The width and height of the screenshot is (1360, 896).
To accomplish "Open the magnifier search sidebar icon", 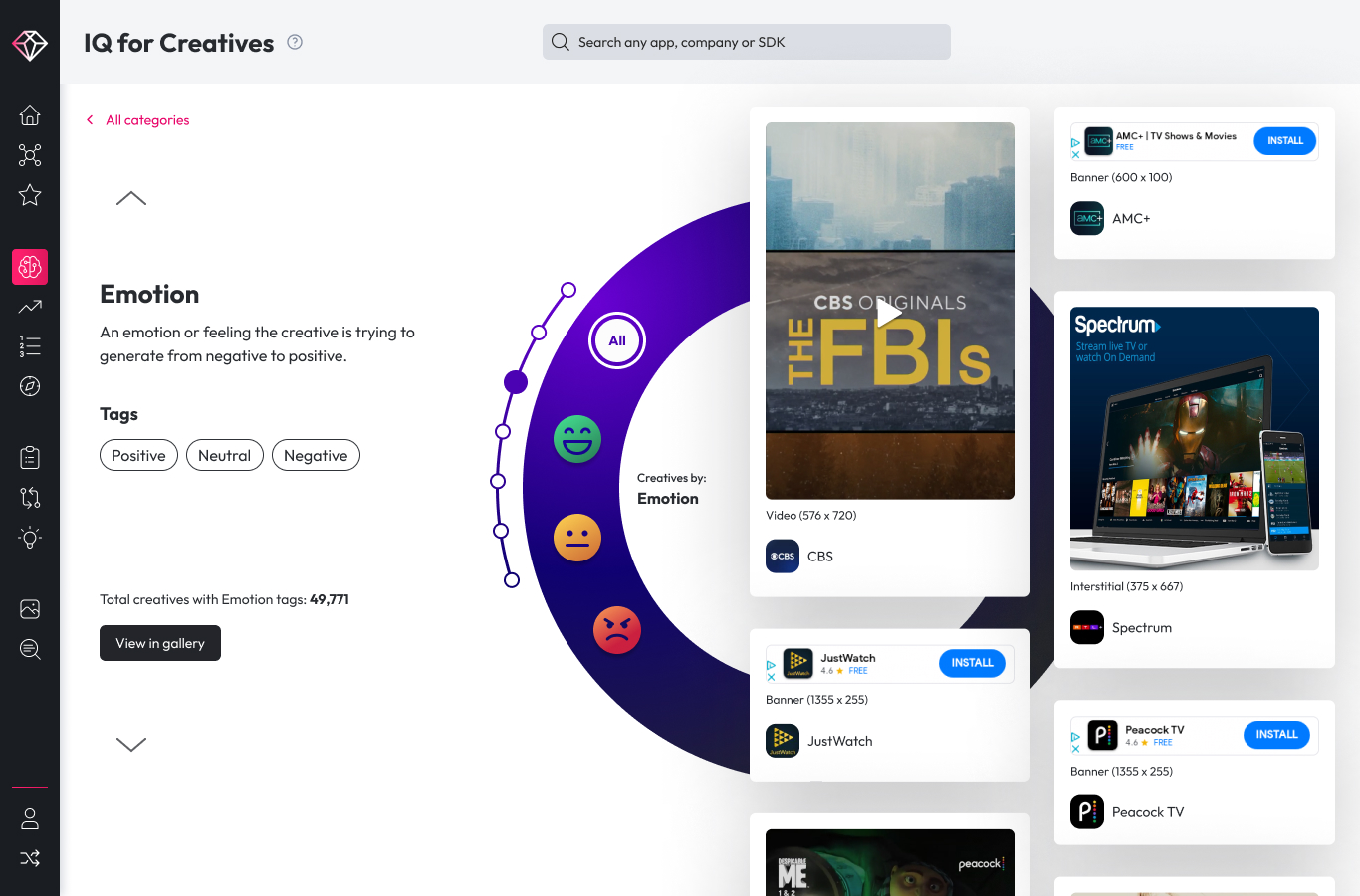I will [x=30, y=649].
